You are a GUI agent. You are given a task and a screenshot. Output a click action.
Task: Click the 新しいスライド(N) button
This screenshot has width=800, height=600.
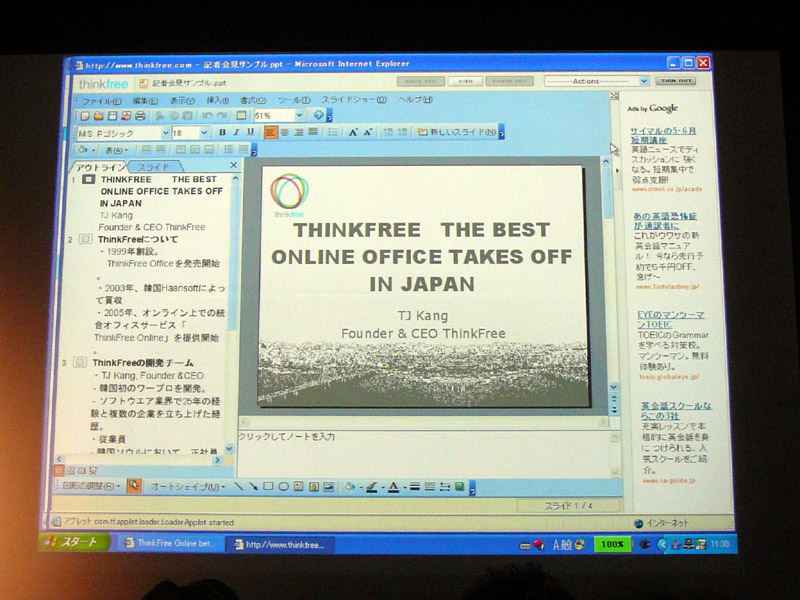click(457, 132)
